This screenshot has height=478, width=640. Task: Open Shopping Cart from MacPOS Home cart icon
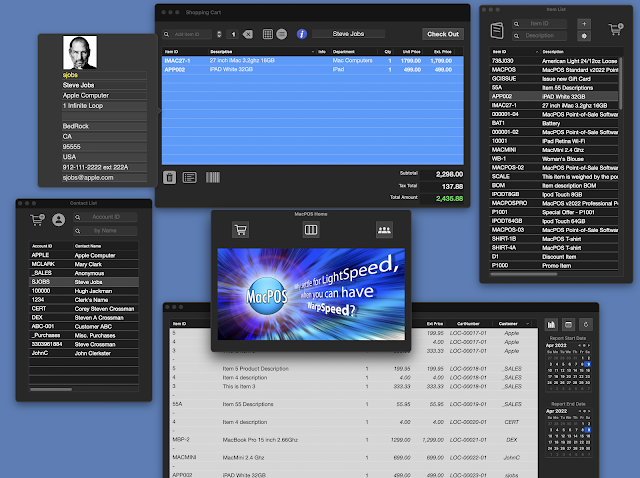pyautogui.click(x=240, y=230)
